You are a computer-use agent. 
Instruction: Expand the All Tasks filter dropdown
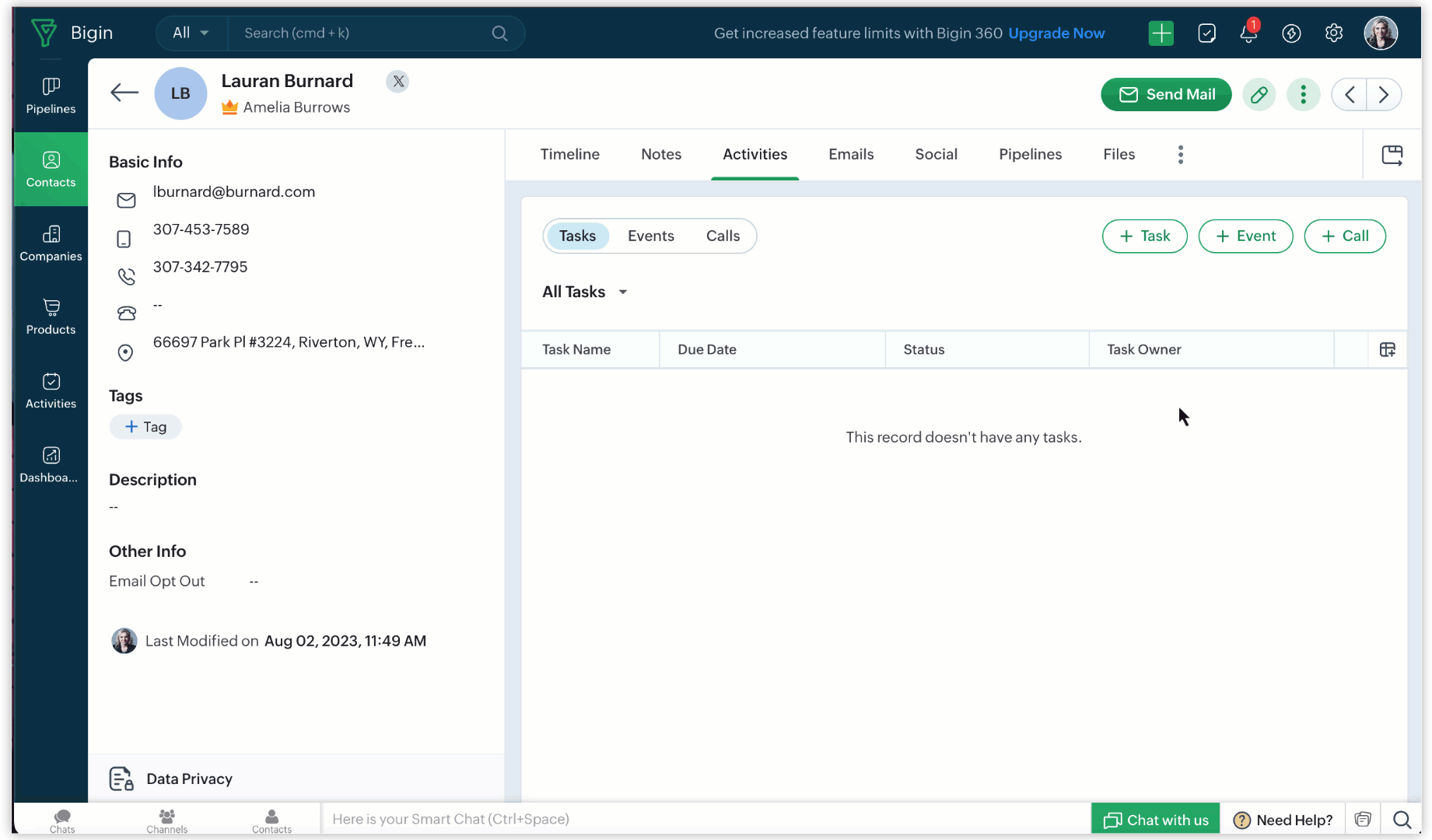click(x=585, y=292)
